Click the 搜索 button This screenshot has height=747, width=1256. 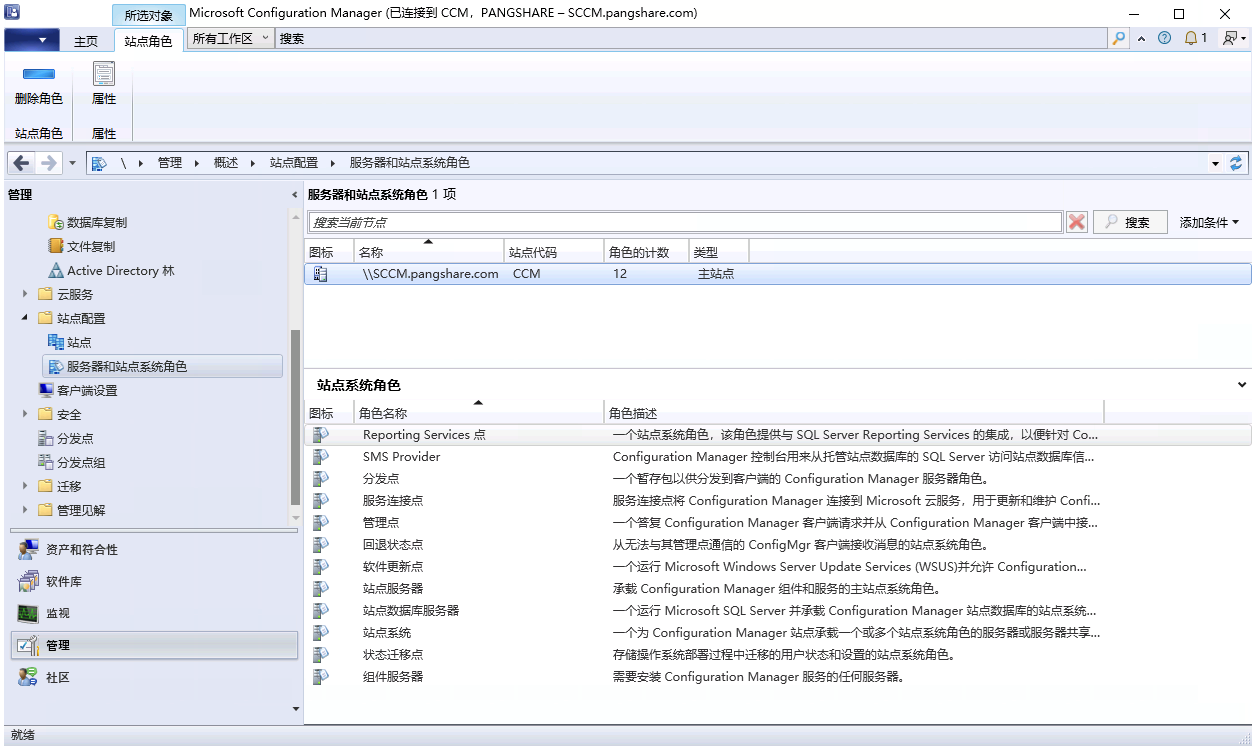(x=1130, y=222)
